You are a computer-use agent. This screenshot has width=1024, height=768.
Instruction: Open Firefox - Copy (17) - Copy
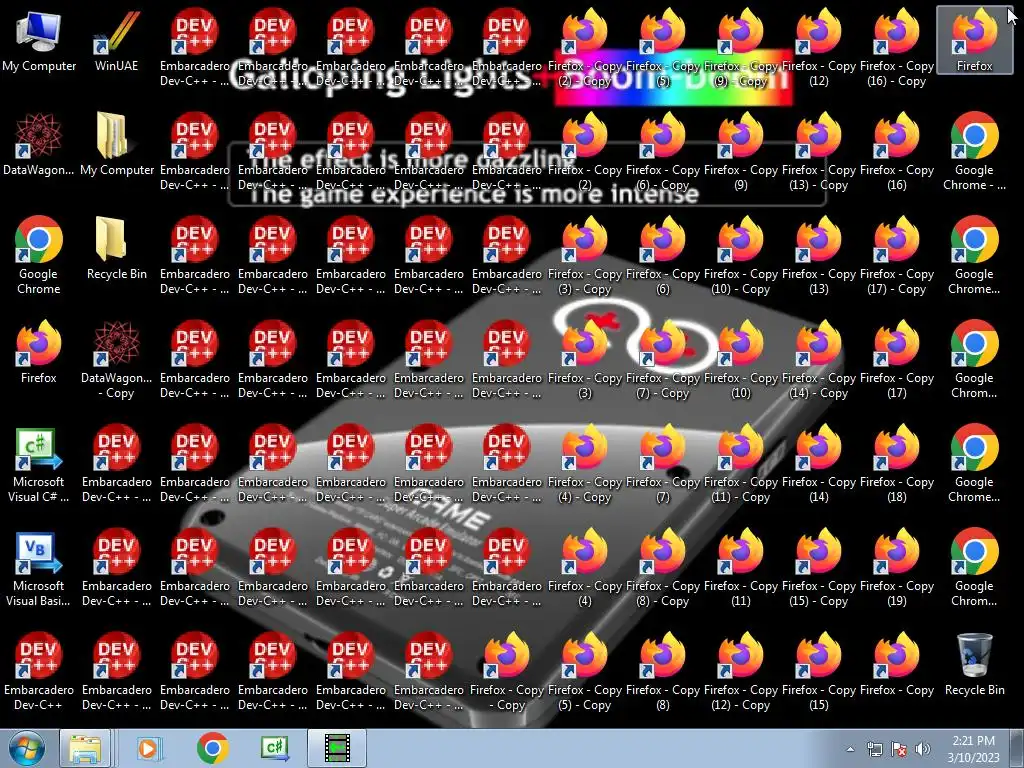click(896, 257)
